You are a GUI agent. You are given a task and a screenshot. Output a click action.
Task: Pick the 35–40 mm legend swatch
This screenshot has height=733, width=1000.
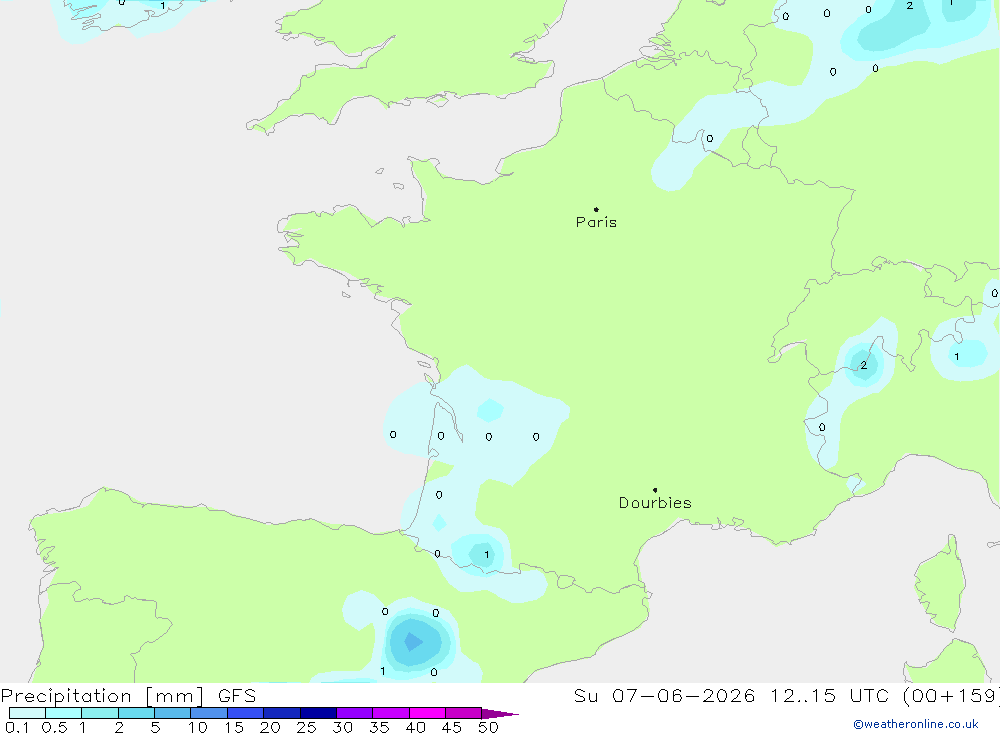391,713
